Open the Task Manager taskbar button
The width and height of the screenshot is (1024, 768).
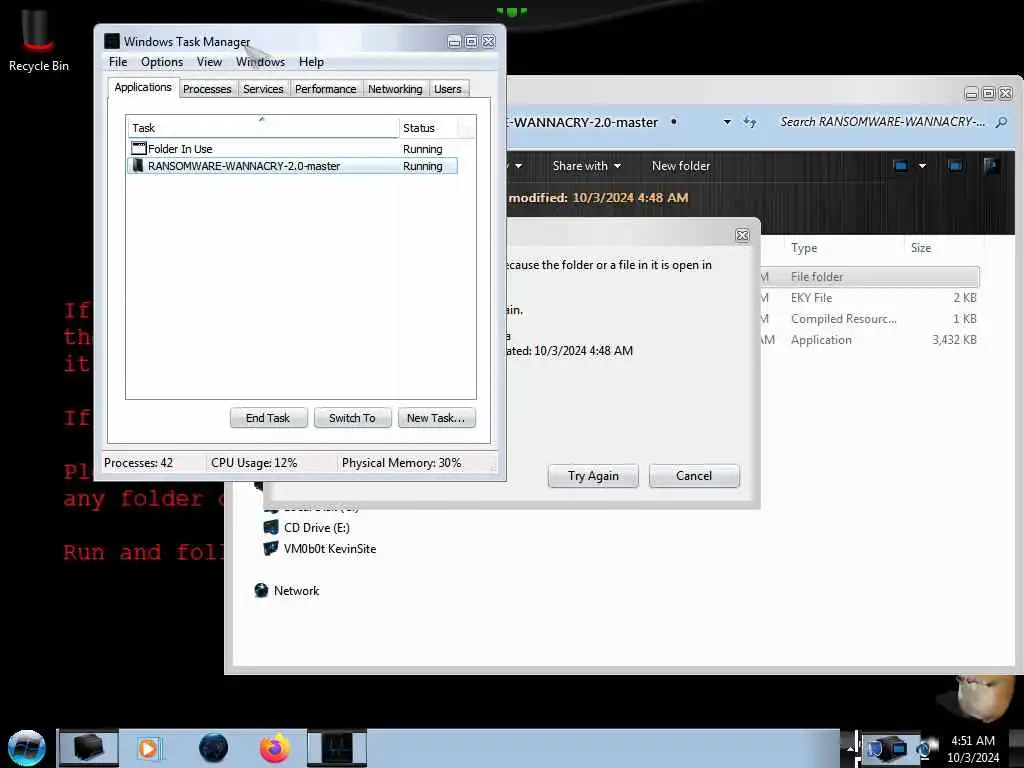[337, 748]
